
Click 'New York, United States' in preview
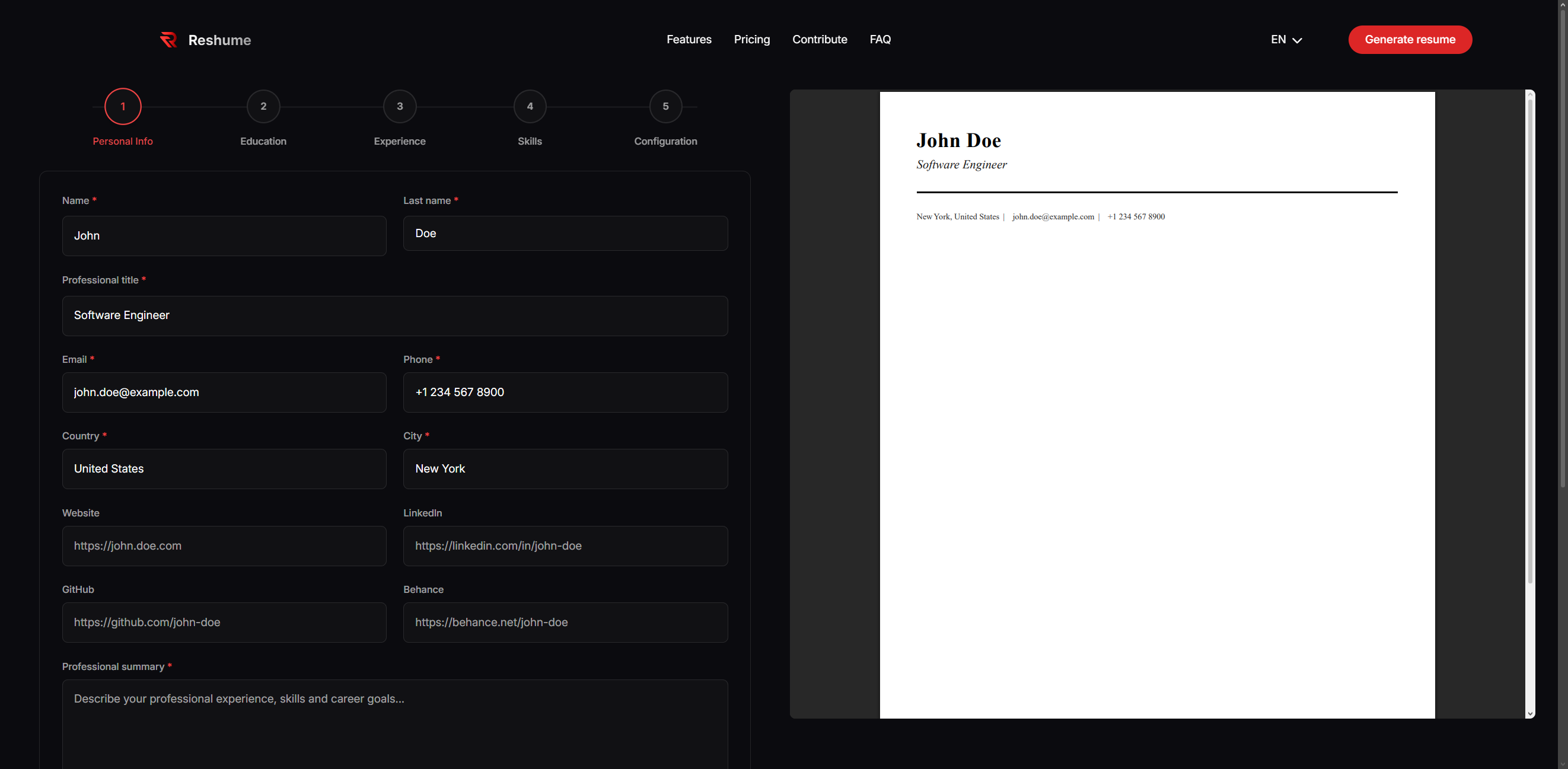(x=958, y=216)
